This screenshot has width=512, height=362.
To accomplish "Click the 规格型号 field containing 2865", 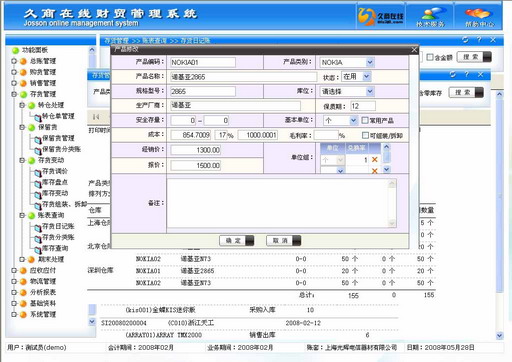I will [203, 91].
